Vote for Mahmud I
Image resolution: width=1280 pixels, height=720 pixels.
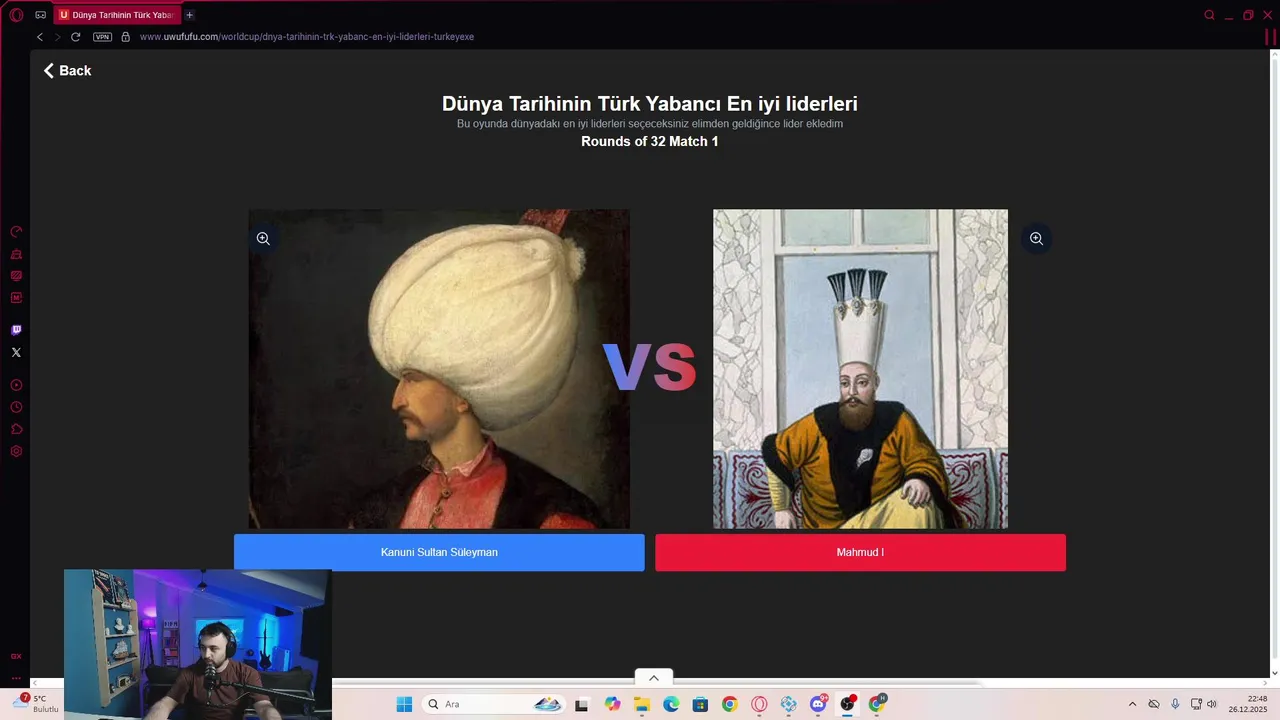click(860, 552)
